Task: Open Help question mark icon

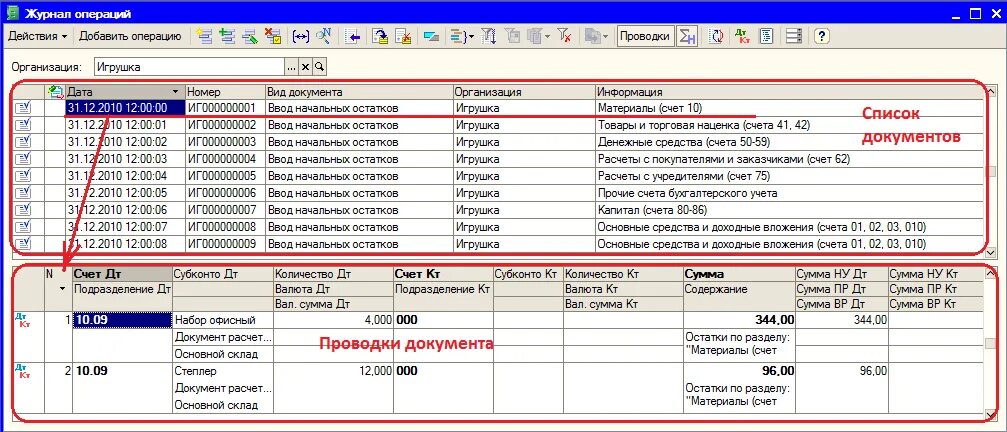Action: (x=821, y=37)
